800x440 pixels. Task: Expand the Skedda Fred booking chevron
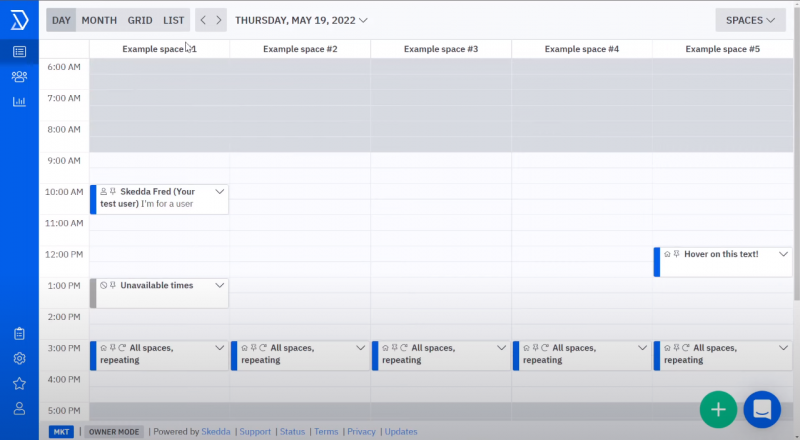220,192
